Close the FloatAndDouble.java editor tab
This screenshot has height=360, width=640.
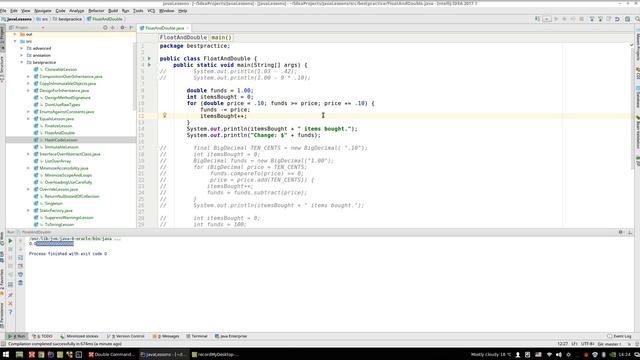coord(188,28)
